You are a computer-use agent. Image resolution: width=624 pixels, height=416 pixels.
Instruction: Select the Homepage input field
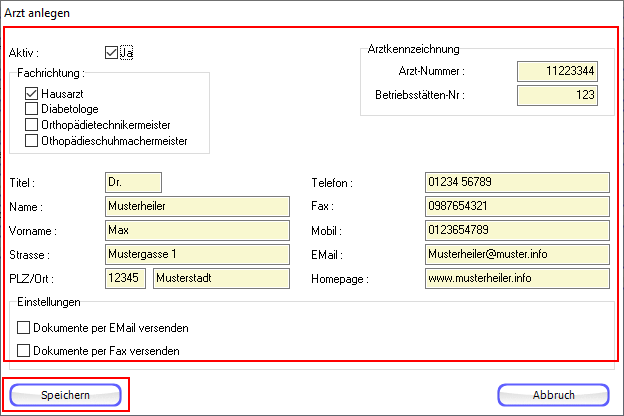[516, 278]
